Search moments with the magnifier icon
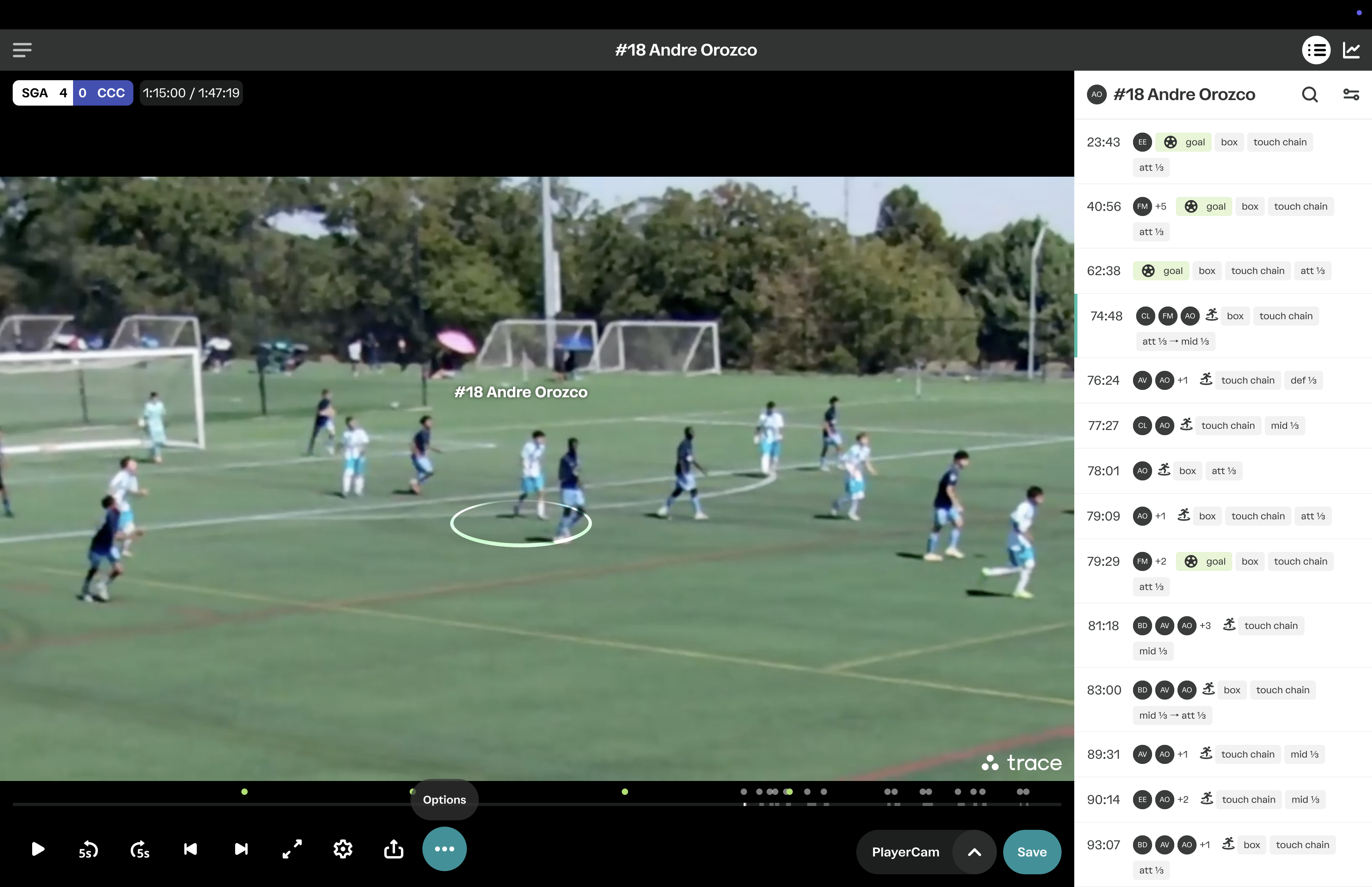Screen dimensions: 1372x887 click(x=1310, y=94)
